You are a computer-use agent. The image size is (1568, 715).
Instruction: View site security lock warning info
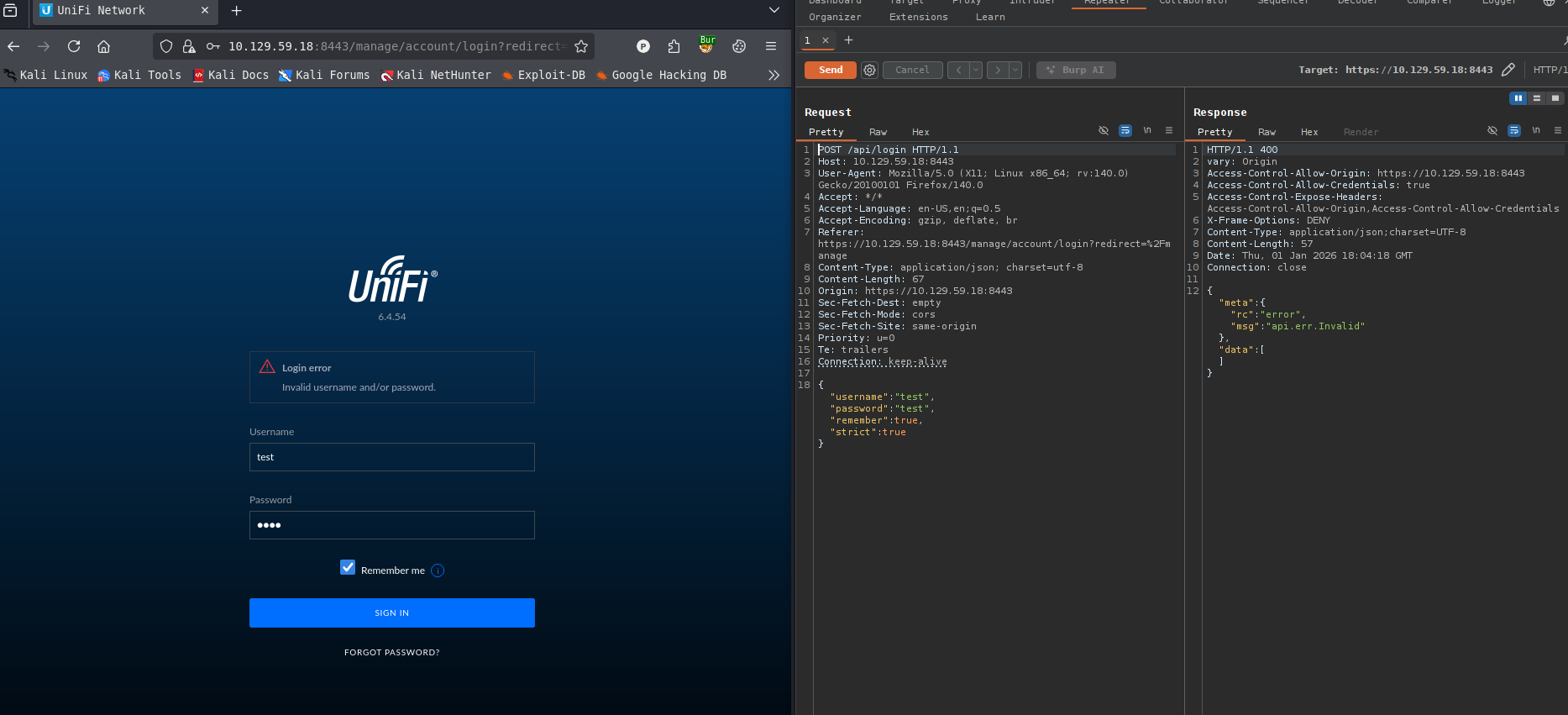(189, 46)
